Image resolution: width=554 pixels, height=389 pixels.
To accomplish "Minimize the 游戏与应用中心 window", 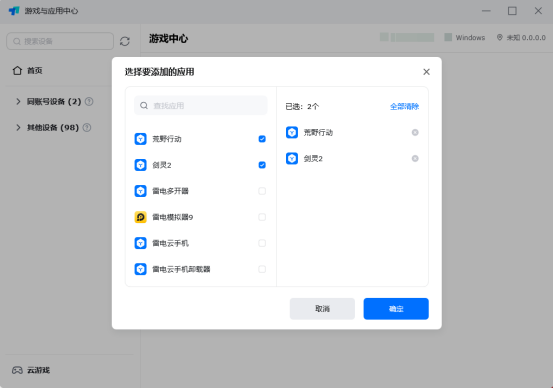I will point(486,11).
